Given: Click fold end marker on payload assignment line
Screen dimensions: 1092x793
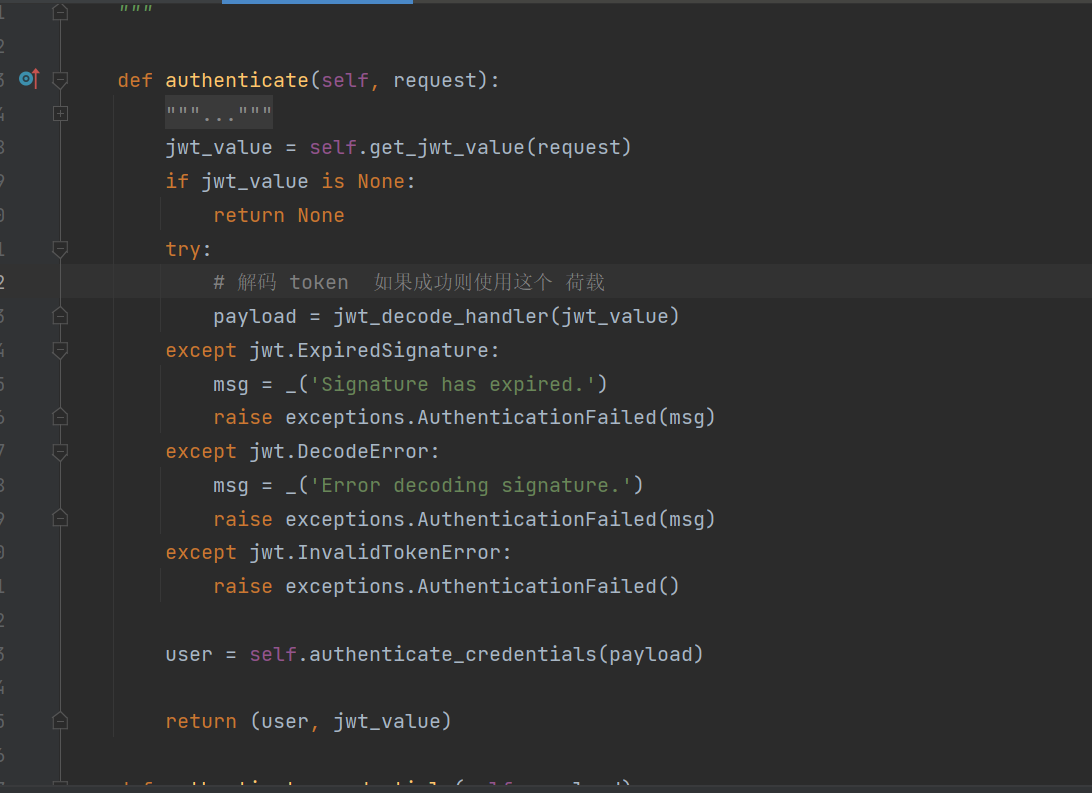Looking at the screenshot, I should pos(61,316).
